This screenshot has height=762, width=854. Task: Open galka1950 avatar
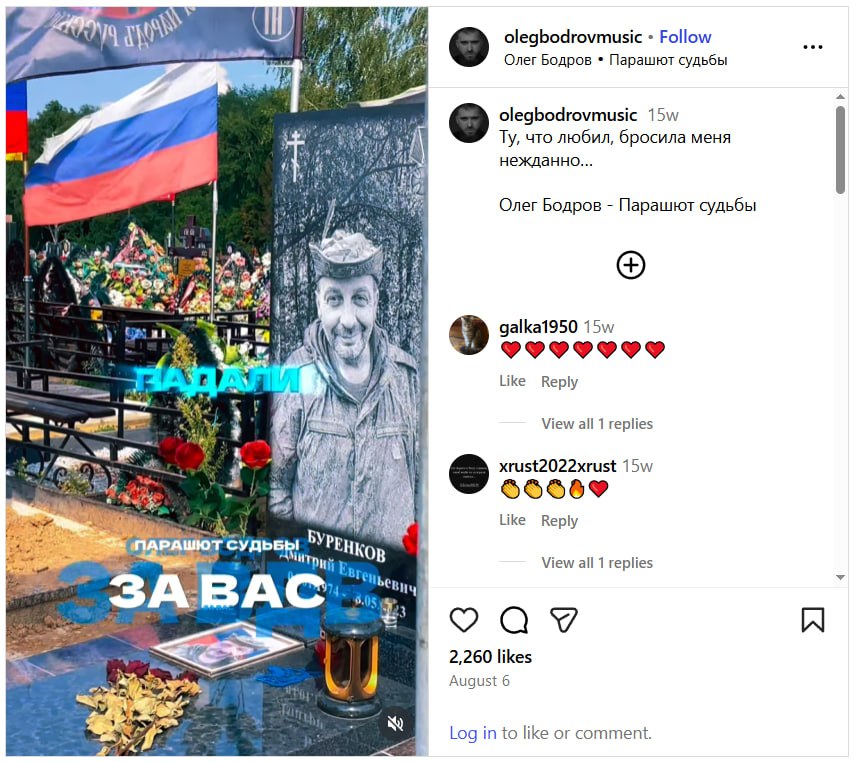pos(469,334)
